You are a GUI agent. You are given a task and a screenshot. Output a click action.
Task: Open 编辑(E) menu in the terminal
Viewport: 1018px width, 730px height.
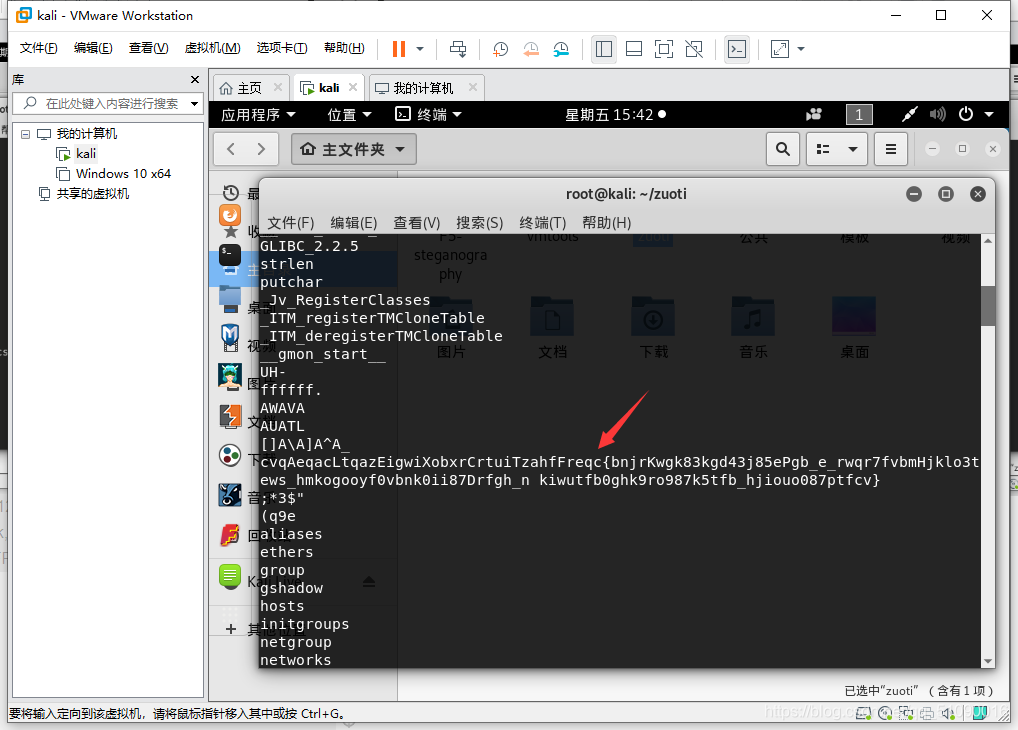[x=354, y=223]
